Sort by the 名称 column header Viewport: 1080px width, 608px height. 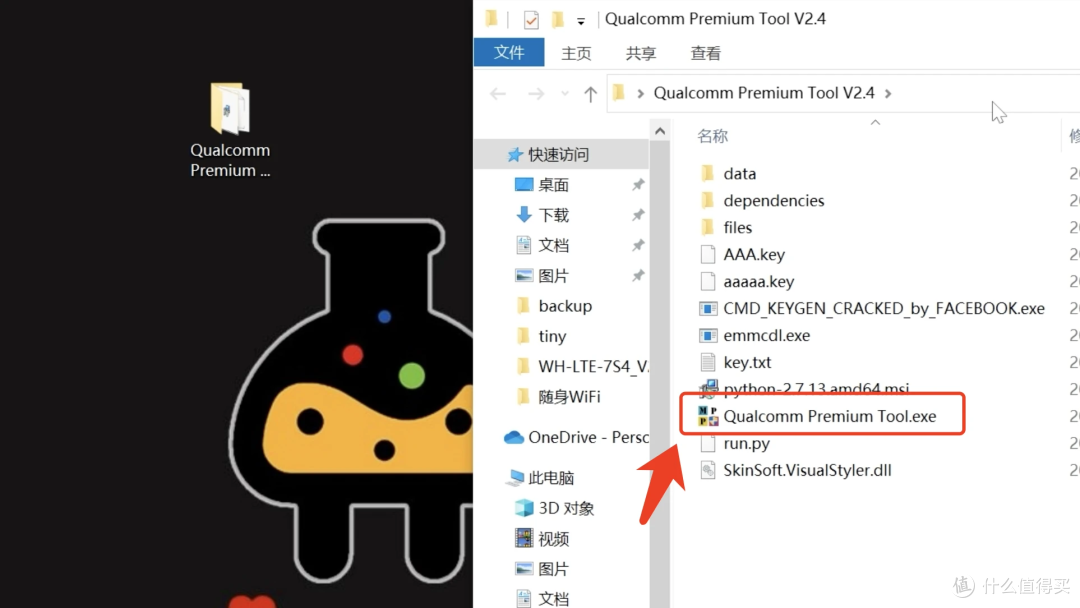tap(712, 136)
